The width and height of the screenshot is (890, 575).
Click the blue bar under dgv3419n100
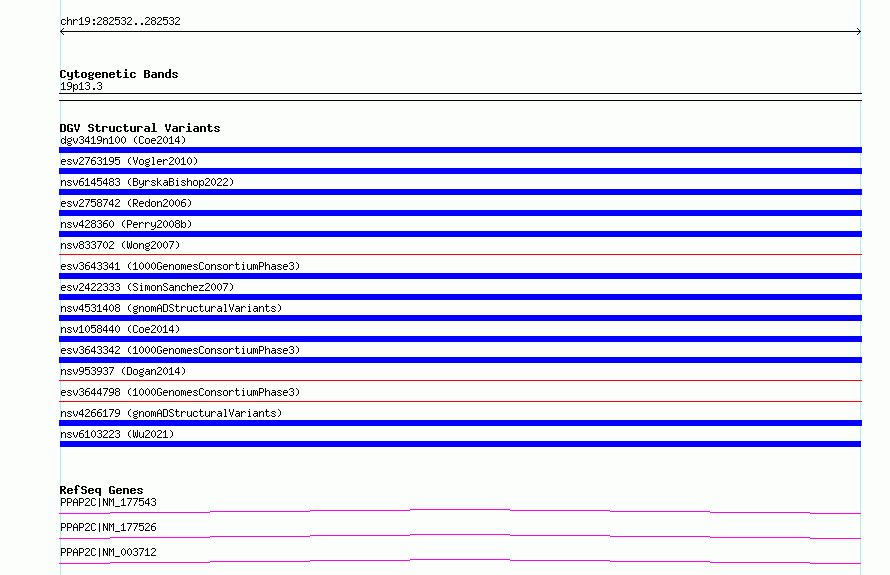(460, 150)
